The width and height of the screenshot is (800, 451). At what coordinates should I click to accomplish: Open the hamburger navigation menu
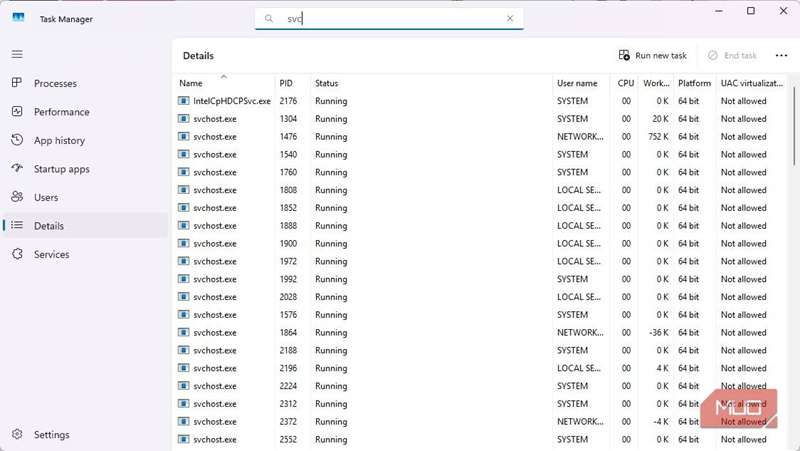tap(17, 54)
